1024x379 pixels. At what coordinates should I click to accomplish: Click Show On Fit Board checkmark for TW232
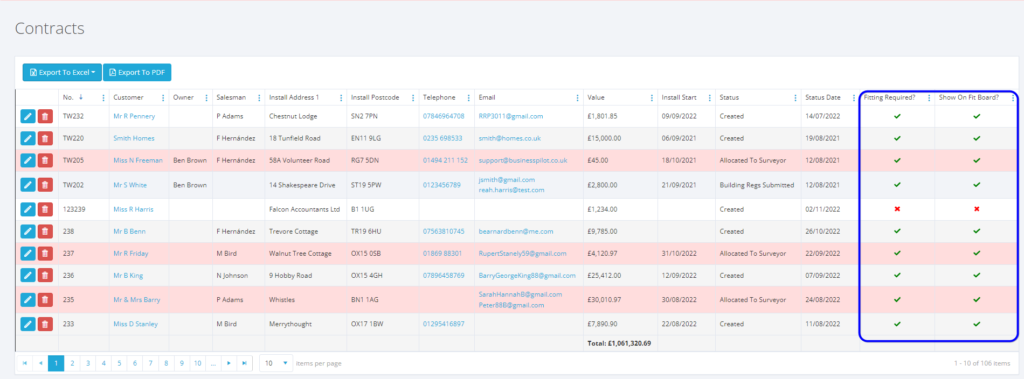(976, 116)
